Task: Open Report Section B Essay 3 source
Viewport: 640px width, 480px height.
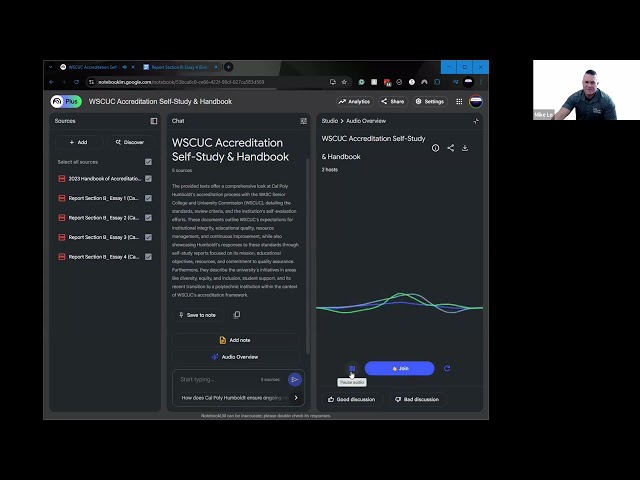Action: (x=104, y=237)
